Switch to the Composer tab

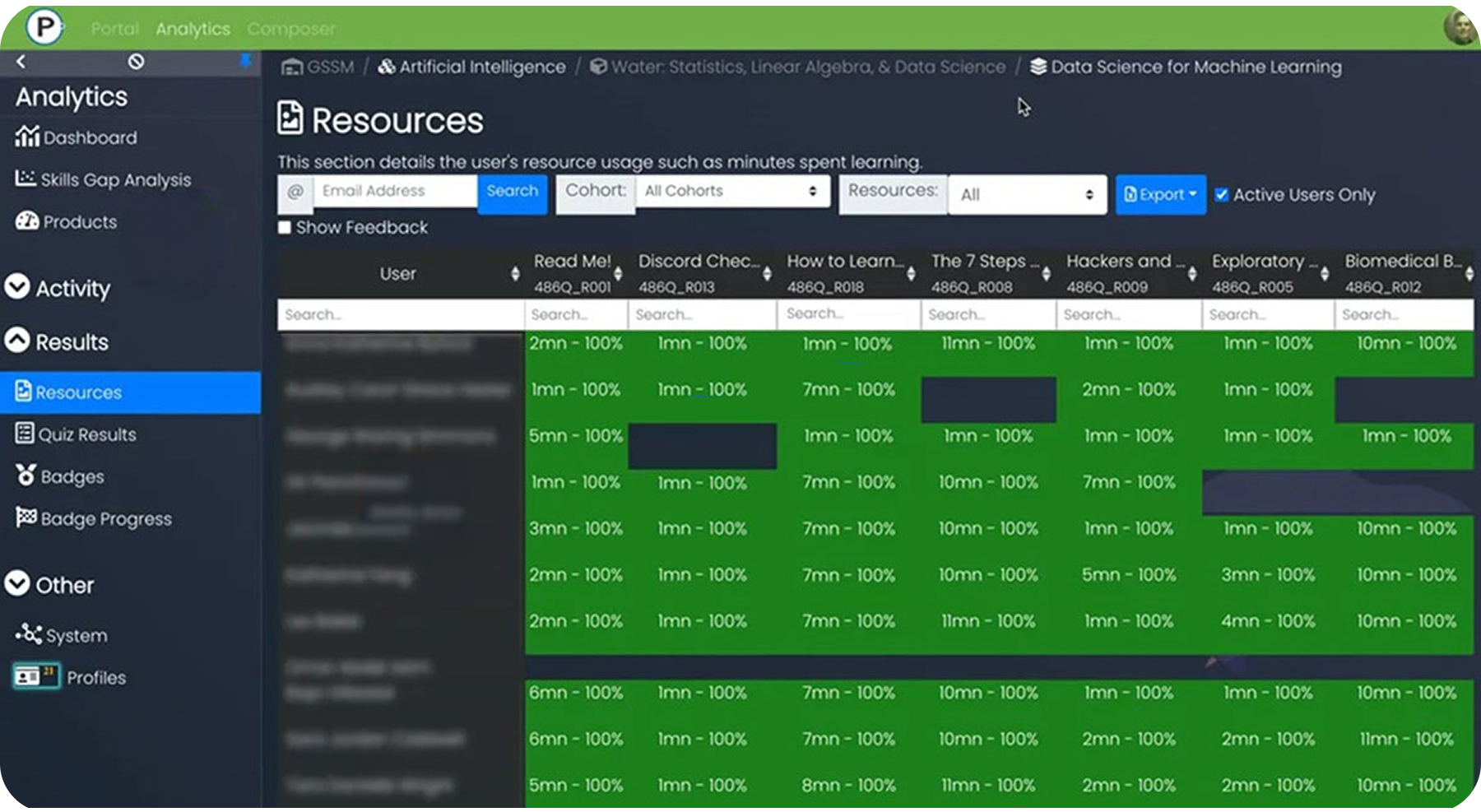[x=291, y=29]
